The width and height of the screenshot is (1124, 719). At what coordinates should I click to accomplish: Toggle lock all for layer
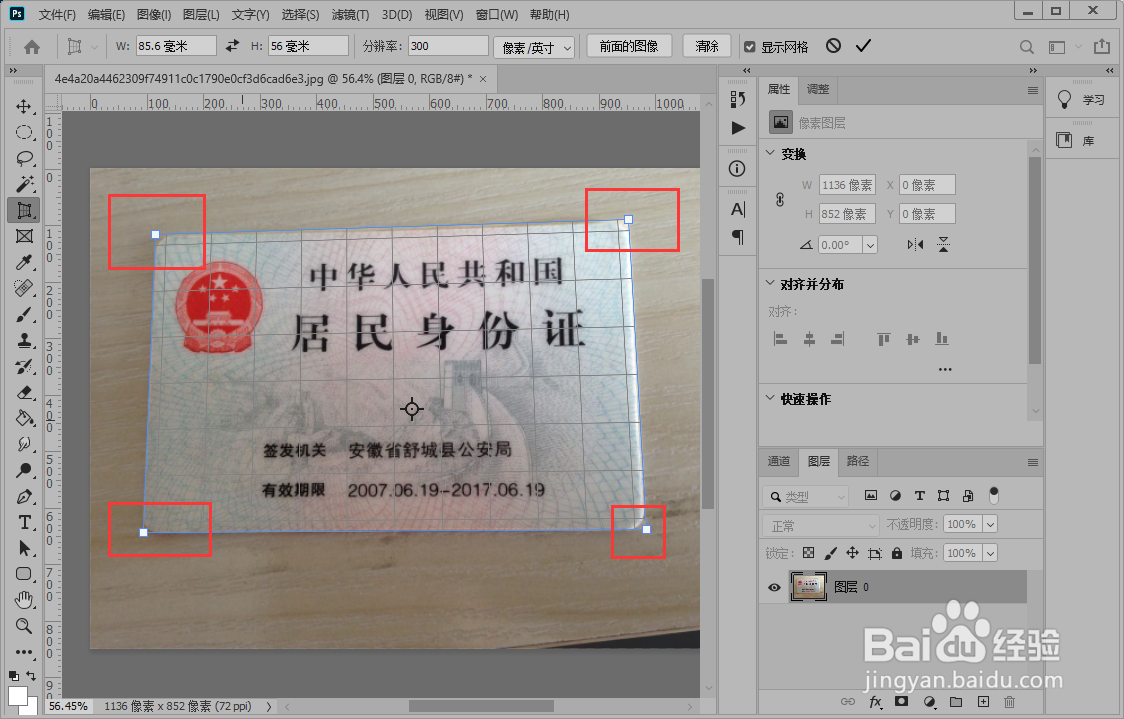896,553
